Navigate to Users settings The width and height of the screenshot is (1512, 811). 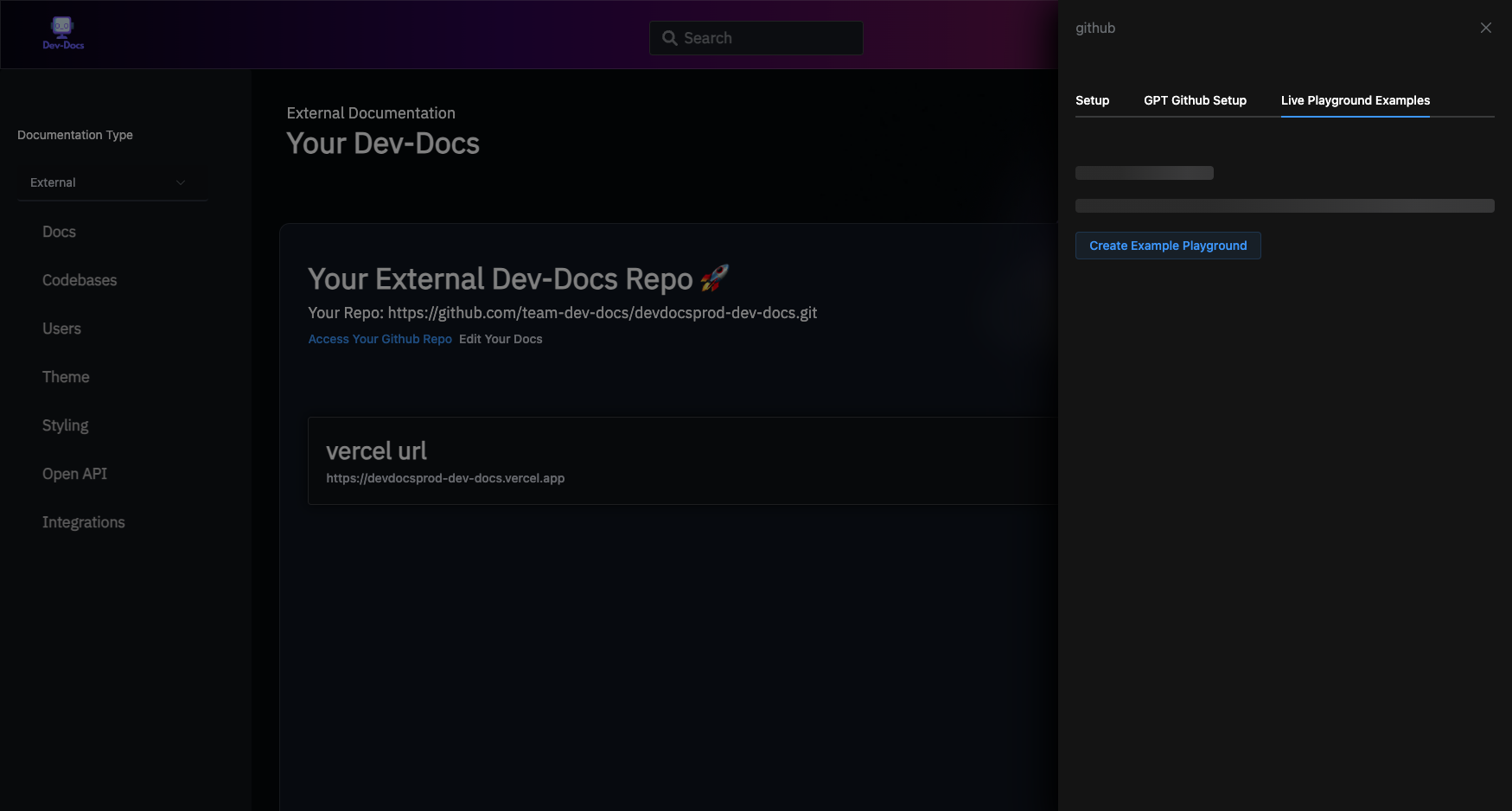pos(61,329)
